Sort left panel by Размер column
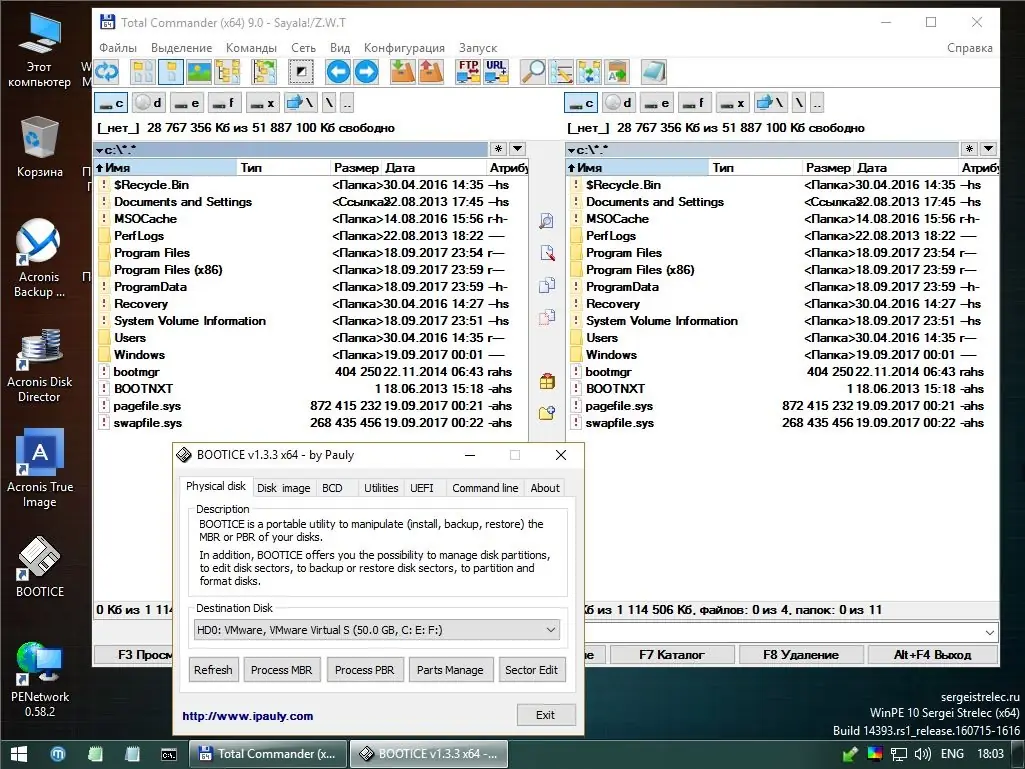1025x769 pixels. coord(356,168)
